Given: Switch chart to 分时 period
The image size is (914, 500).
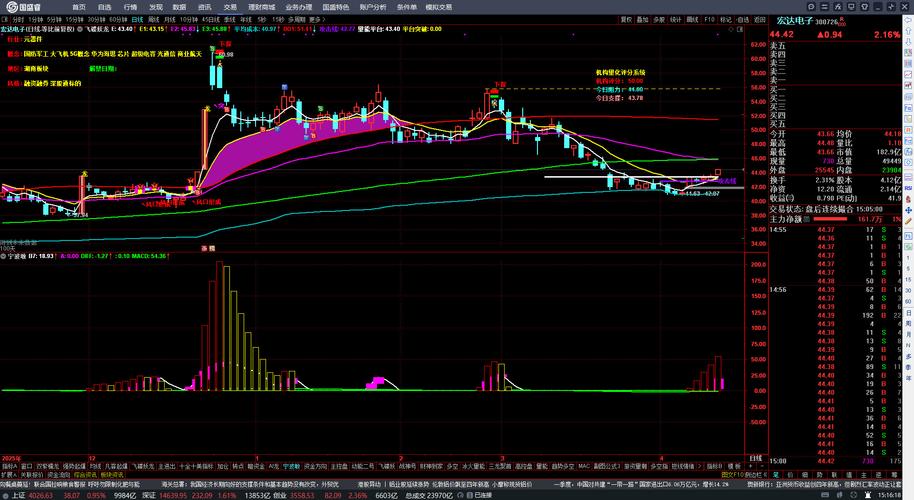Looking at the screenshot, I should (19, 19).
